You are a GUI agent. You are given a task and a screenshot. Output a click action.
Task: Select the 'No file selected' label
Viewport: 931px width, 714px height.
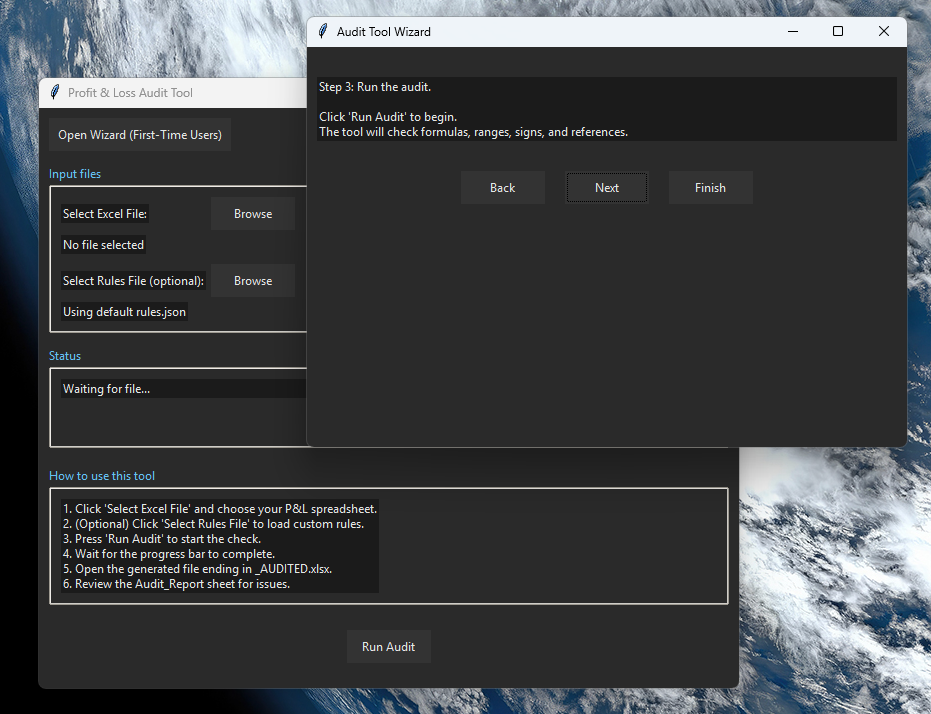tap(103, 245)
